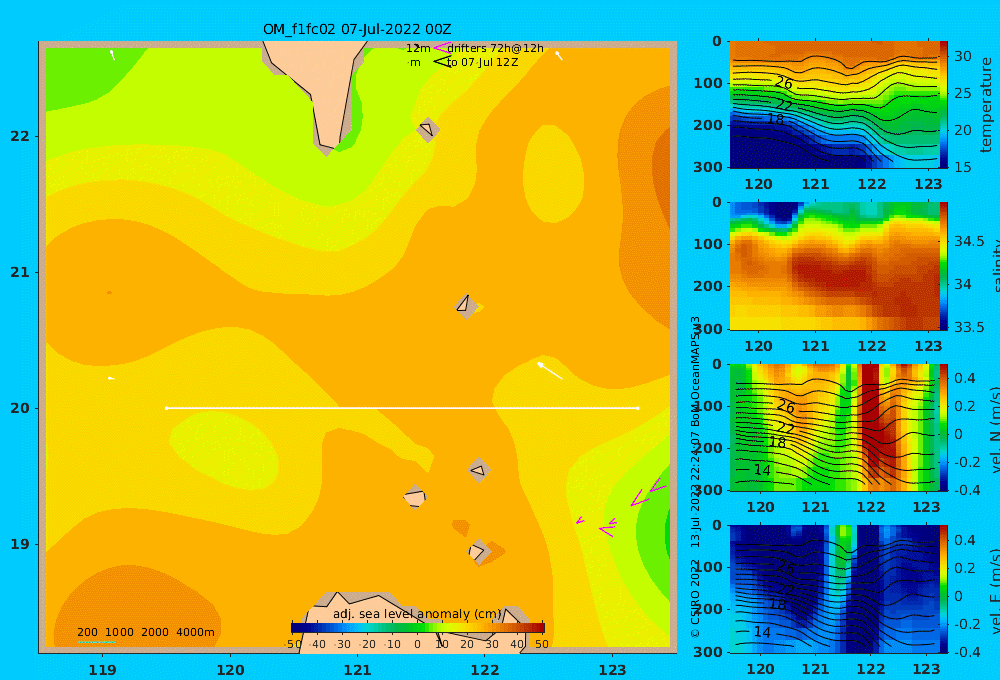Click the map title OM_f1fc02 07-Jul-2022 00Z
The width and height of the screenshot is (1000, 680).
(x=357, y=29)
